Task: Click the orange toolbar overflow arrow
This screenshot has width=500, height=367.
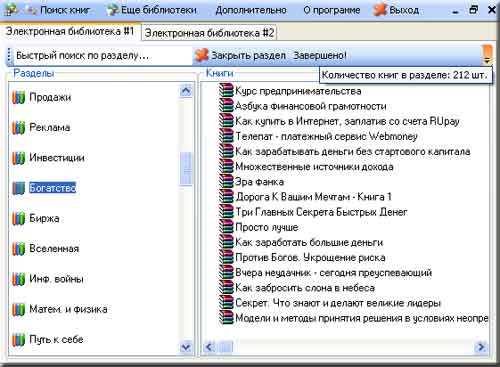Action: click(487, 55)
